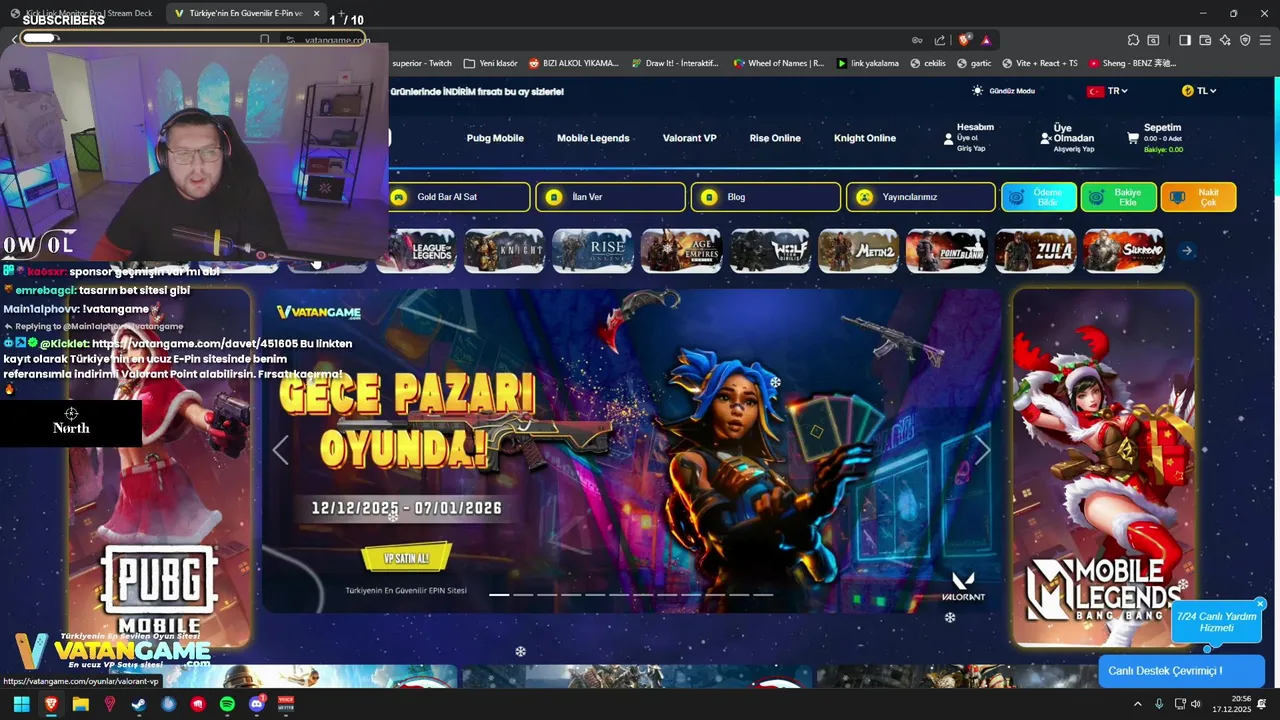Open the Draw It! bookmark

675,63
